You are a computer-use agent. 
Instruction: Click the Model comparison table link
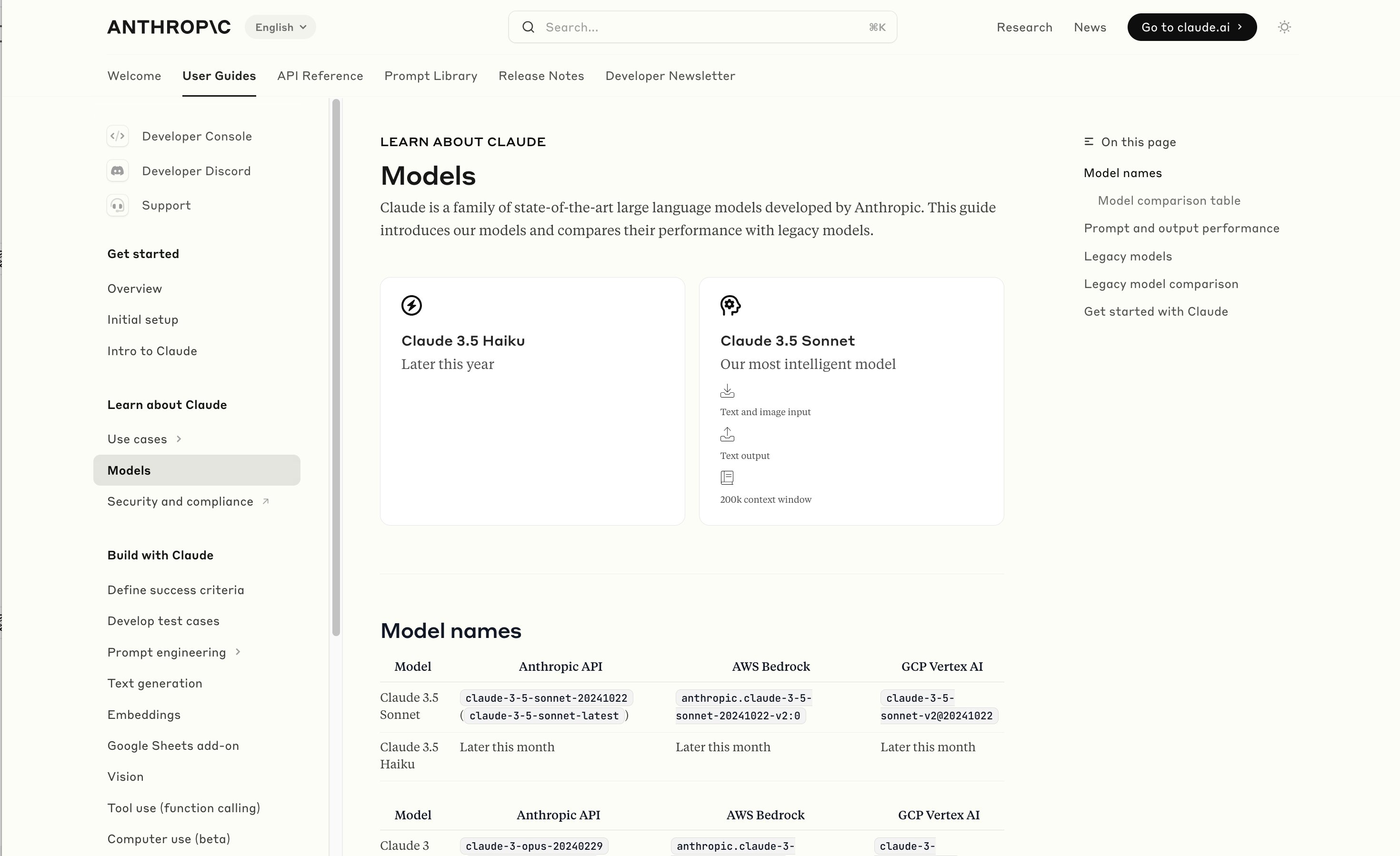coord(1169,200)
